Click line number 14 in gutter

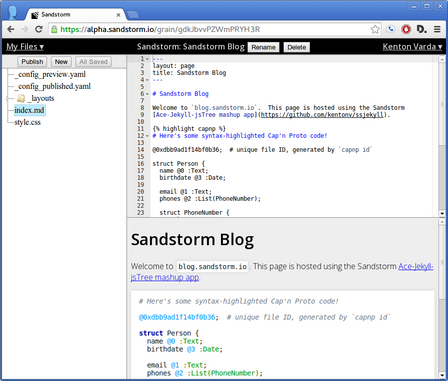point(141,150)
